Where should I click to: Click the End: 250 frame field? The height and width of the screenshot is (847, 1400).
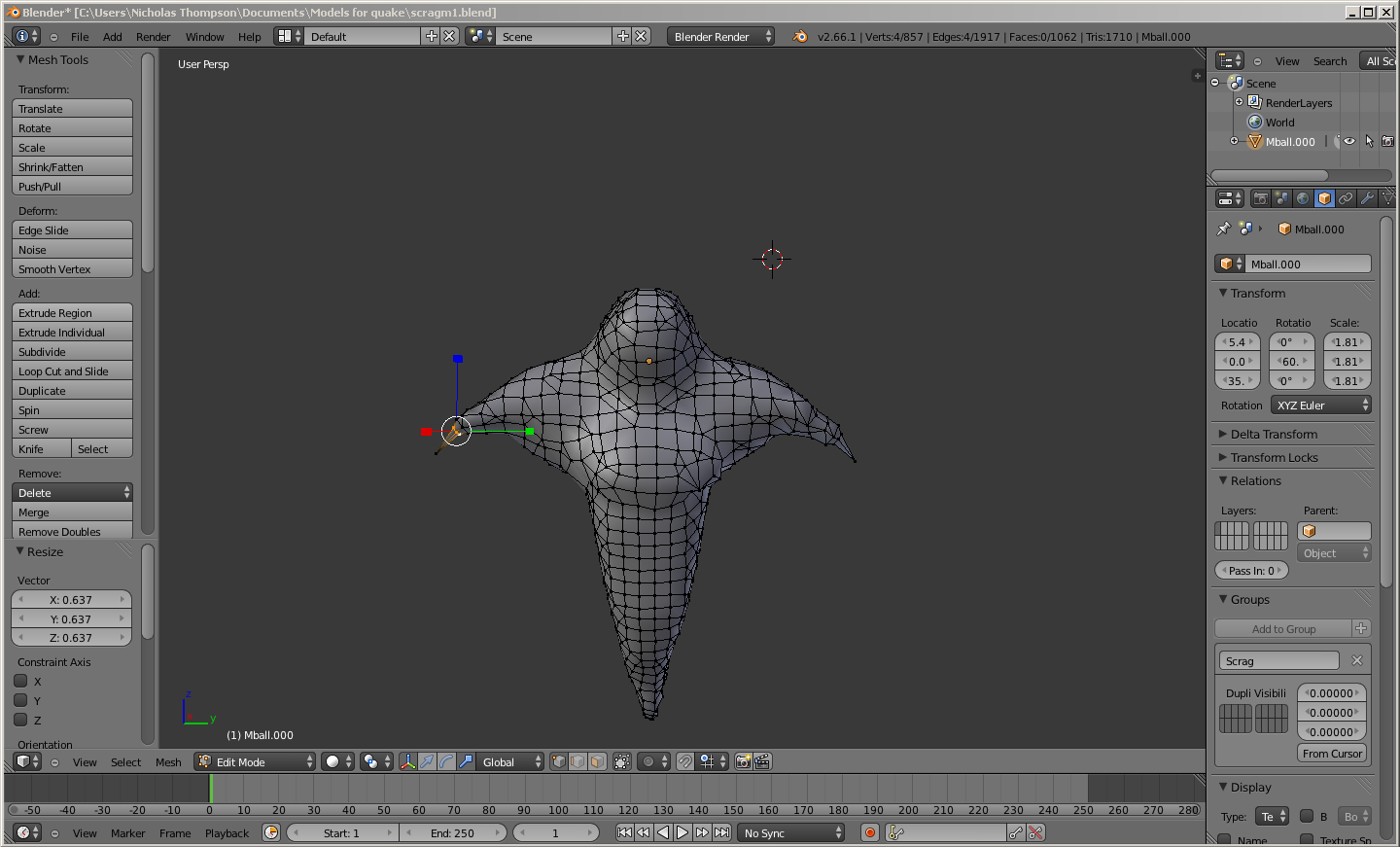[x=453, y=833]
